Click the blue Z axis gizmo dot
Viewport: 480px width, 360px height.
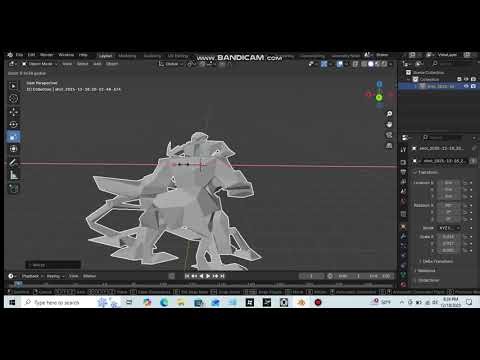point(379,84)
